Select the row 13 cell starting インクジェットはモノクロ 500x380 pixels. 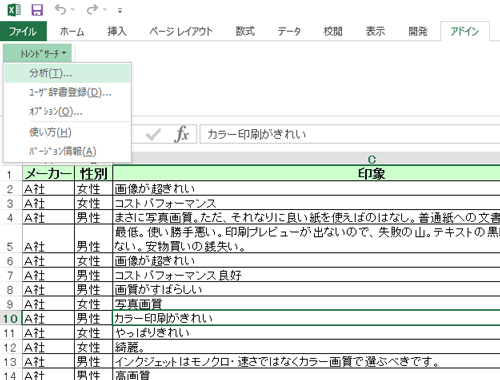point(306,361)
